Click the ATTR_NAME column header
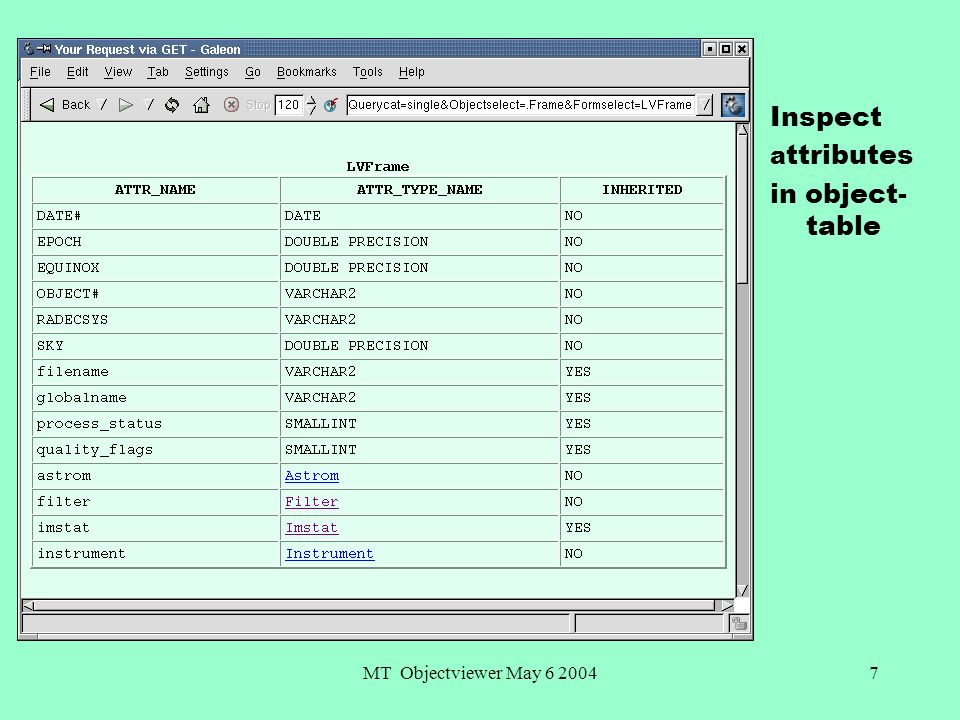Image resolution: width=960 pixels, height=720 pixels. (156, 190)
